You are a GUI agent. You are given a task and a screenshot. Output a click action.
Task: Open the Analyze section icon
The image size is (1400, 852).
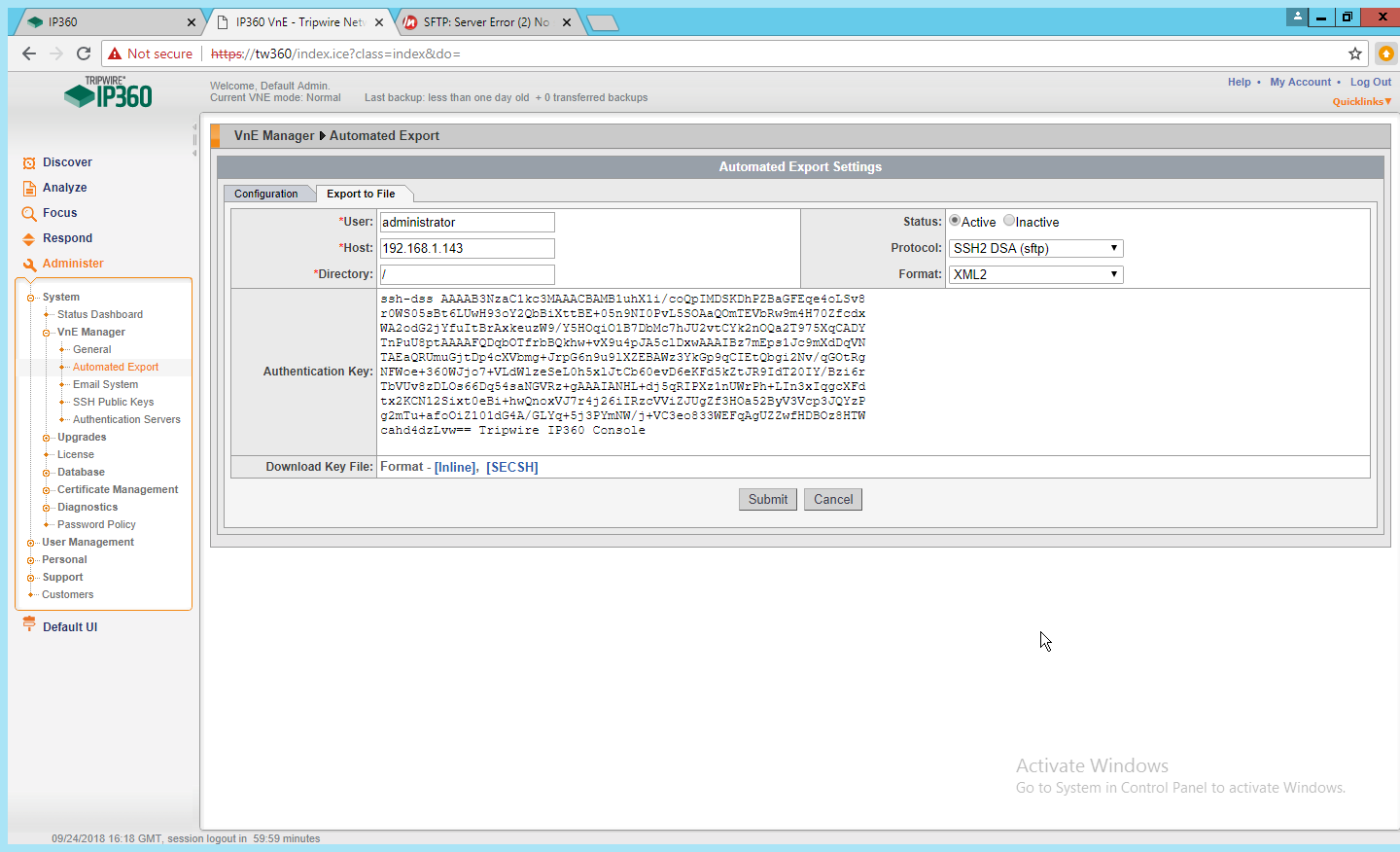(29, 189)
